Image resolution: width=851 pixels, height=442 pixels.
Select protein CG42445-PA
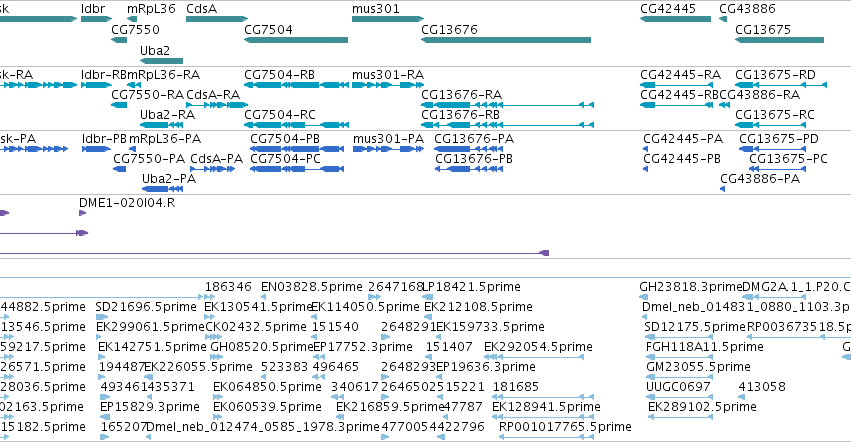pos(645,149)
